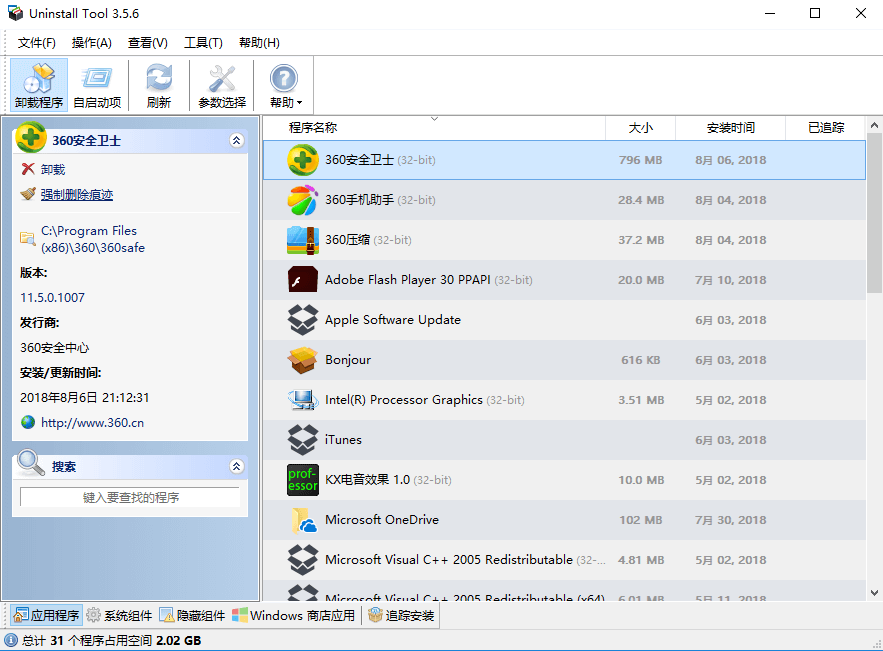Sort by 大小 column header

pyautogui.click(x=640, y=127)
